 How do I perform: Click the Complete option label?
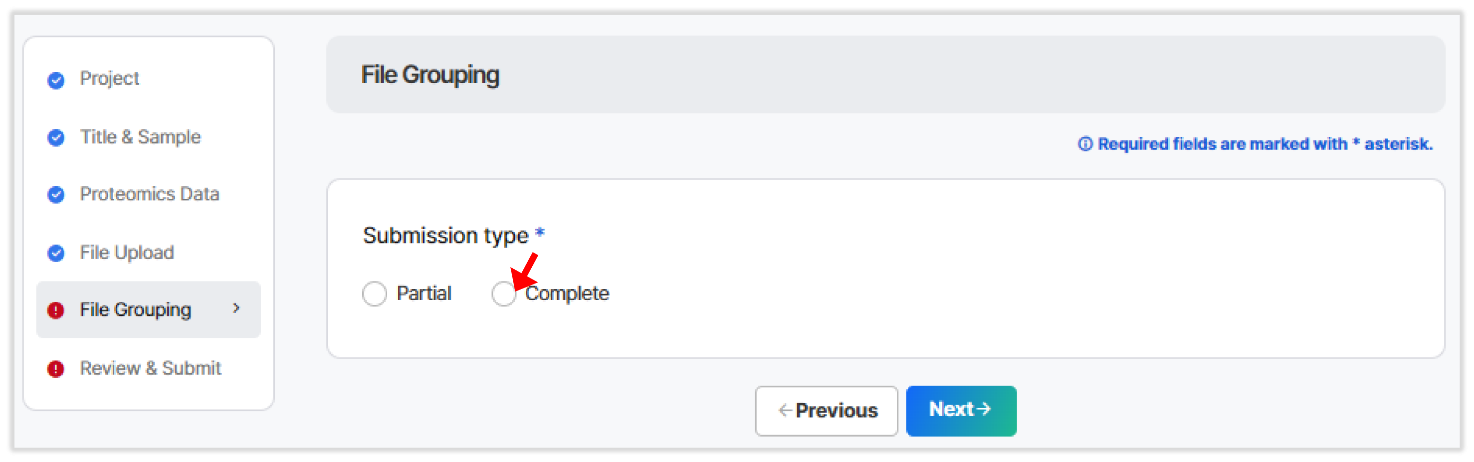[x=567, y=294]
